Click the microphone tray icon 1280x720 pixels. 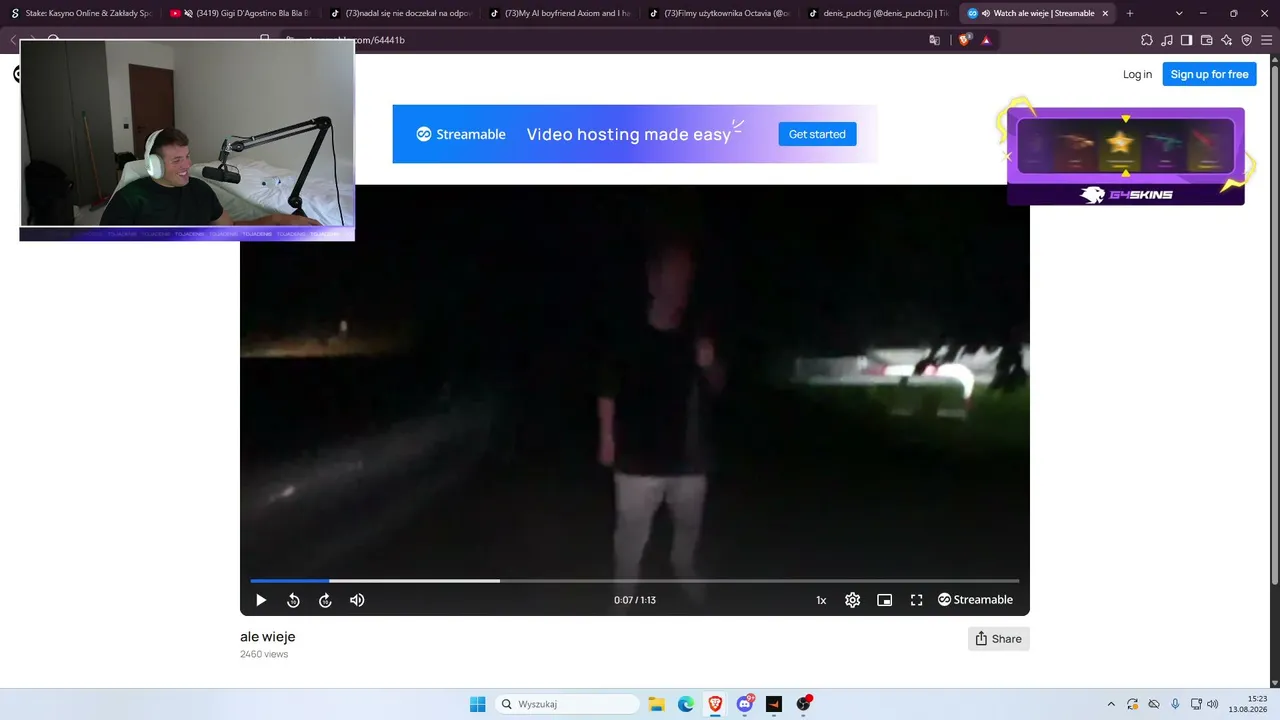pyautogui.click(x=1175, y=704)
